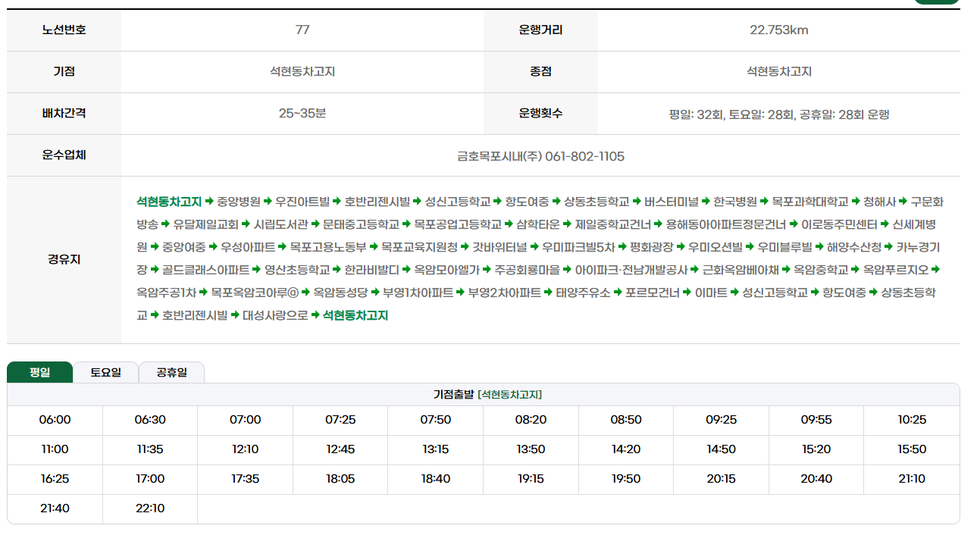Click the 배차간격 header cell

64,114
